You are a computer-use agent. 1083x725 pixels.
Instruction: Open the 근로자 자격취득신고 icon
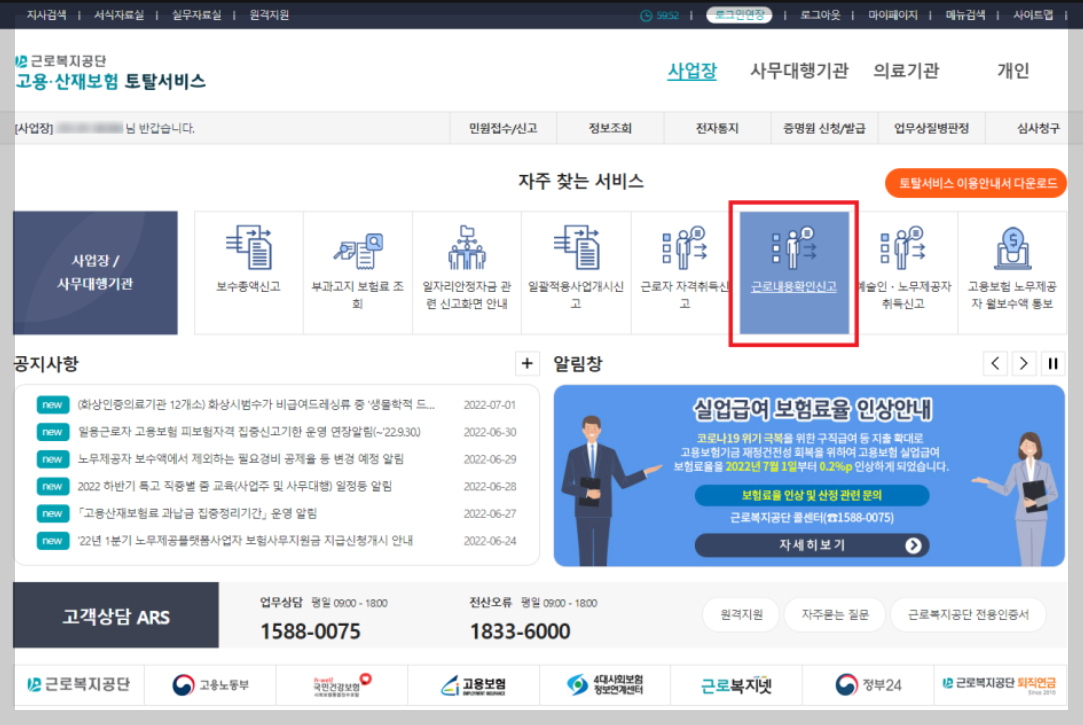click(684, 272)
